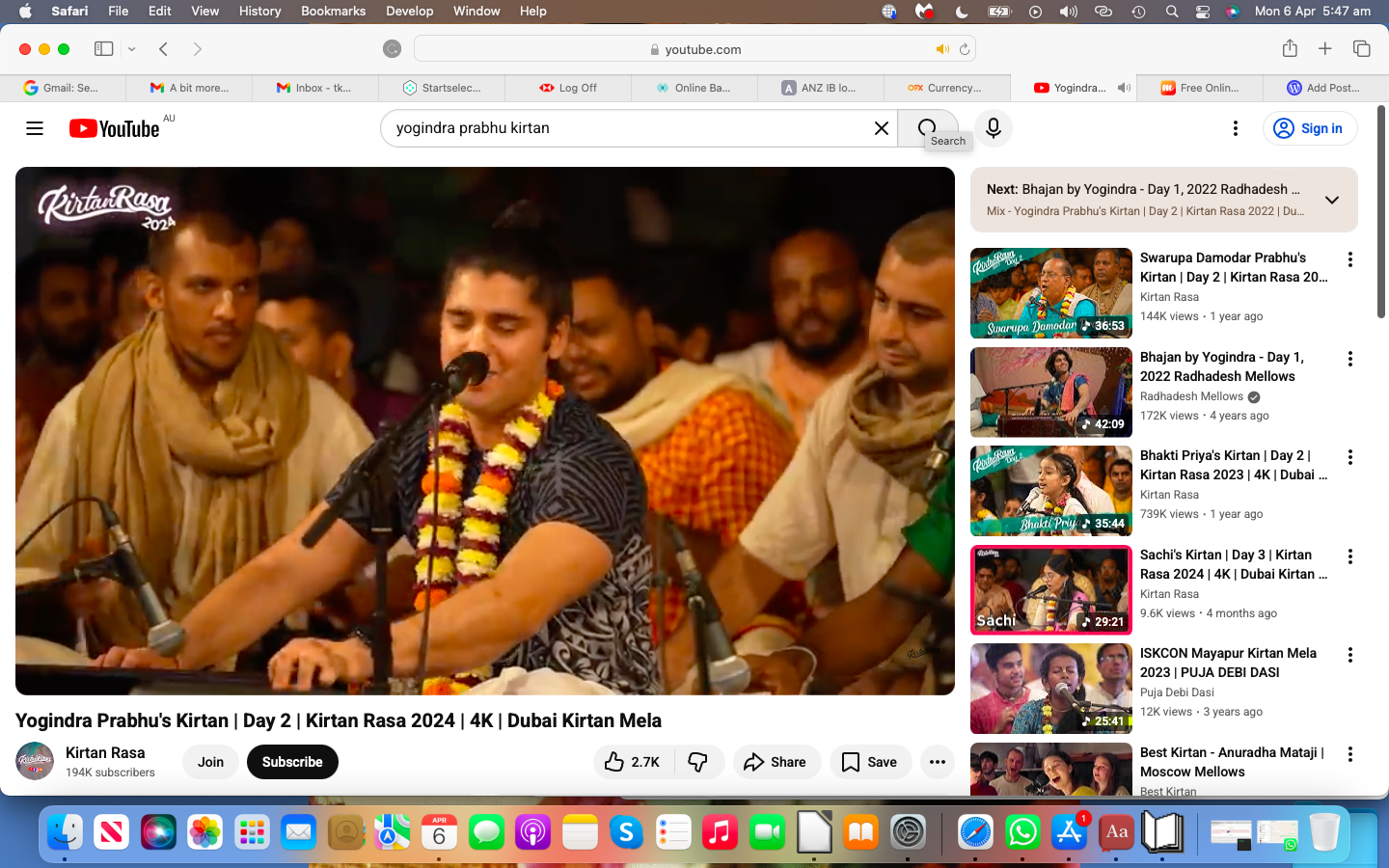Viewport: 1389px width, 868px height.
Task: Open the sidebar dropdown arrow in Safari toolbar
Action: (x=132, y=49)
